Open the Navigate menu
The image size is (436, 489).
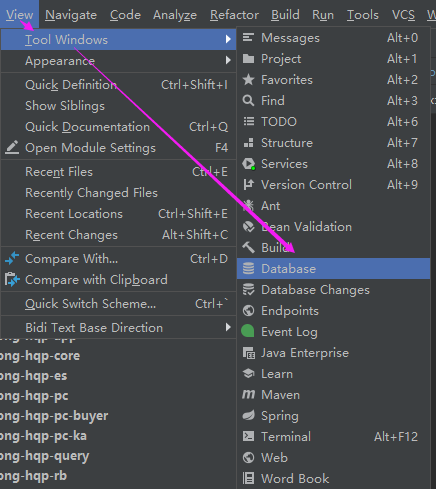[x=71, y=15]
